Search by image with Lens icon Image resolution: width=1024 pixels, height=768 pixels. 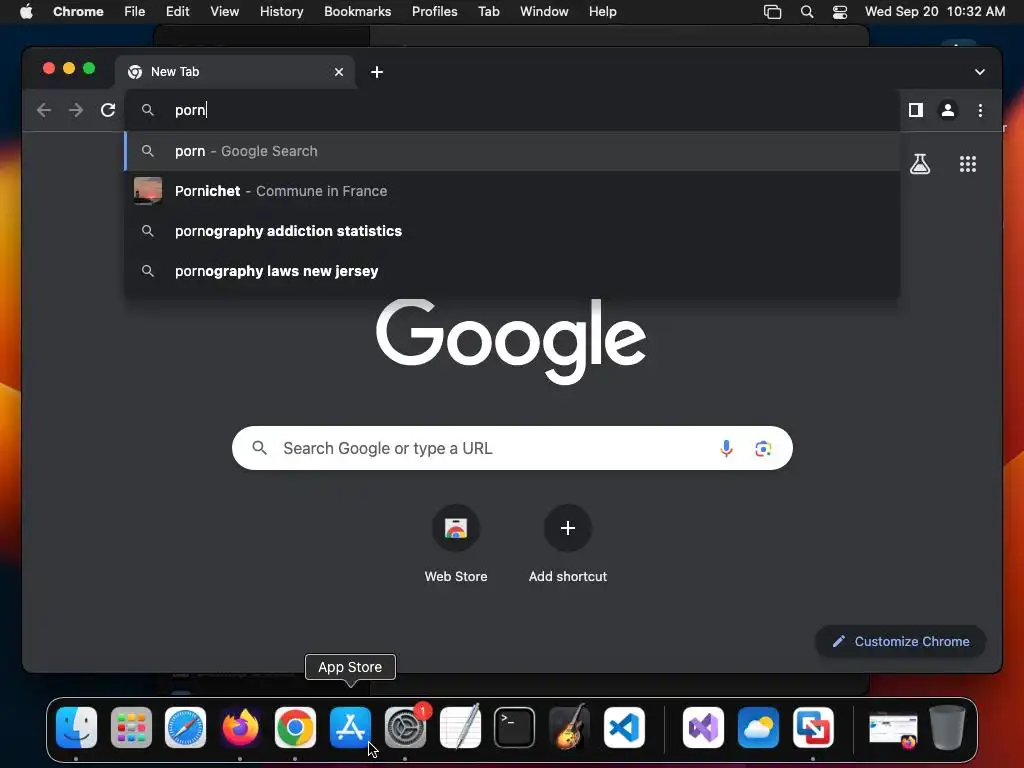click(763, 449)
